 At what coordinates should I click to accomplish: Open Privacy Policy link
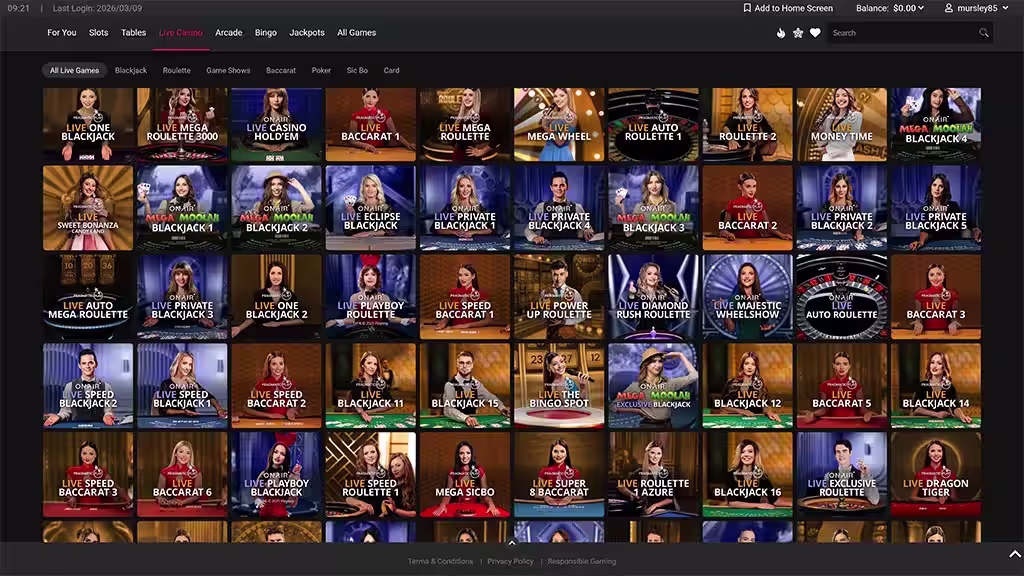[510, 561]
